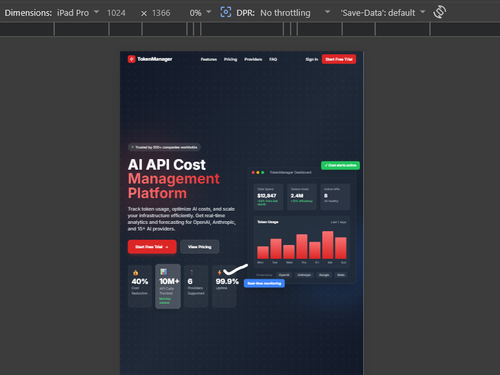Click the Cost alerts active green badge
Screen dimensions: 500x375
click(x=340, y=165)
